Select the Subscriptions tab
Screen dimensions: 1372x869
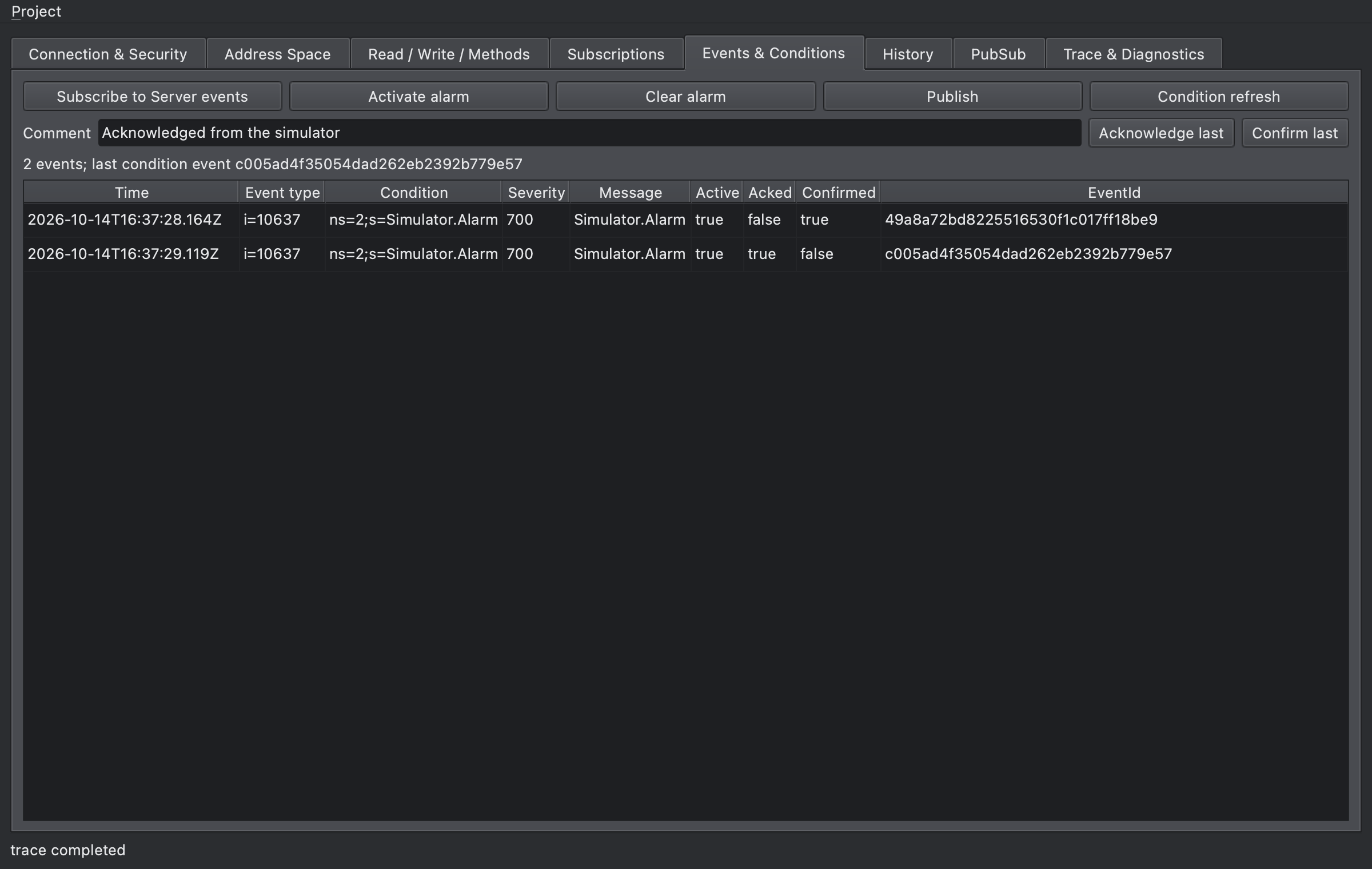[616, 54]
